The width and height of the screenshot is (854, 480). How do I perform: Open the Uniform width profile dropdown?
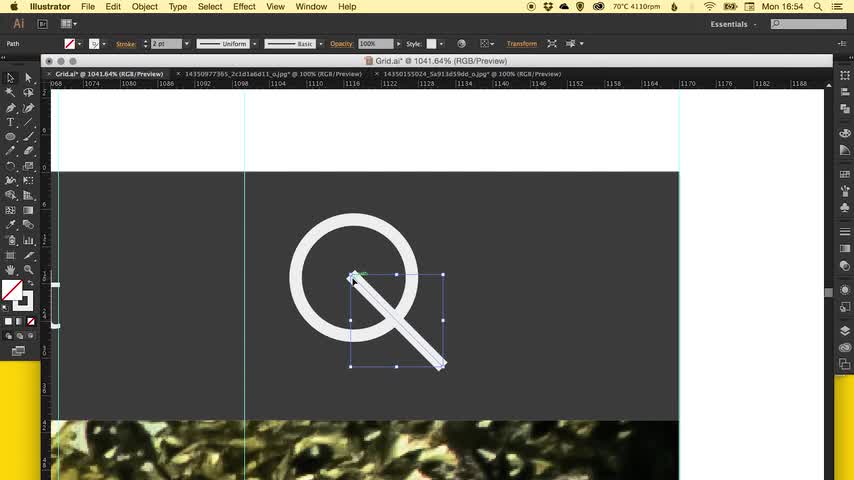tap(254, 44)
